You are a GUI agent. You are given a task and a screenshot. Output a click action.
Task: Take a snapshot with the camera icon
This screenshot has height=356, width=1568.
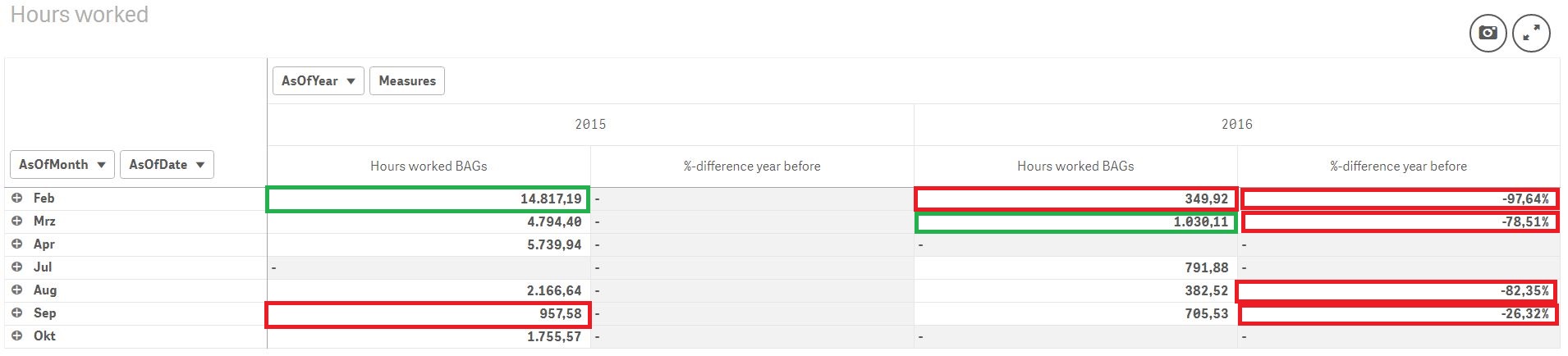point(1488,34)
